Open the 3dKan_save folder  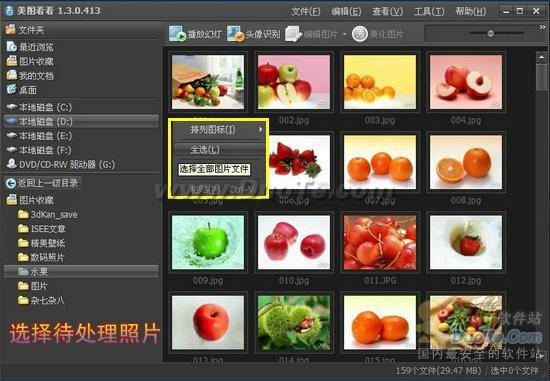pyautogui.click(x=48, y=214)
